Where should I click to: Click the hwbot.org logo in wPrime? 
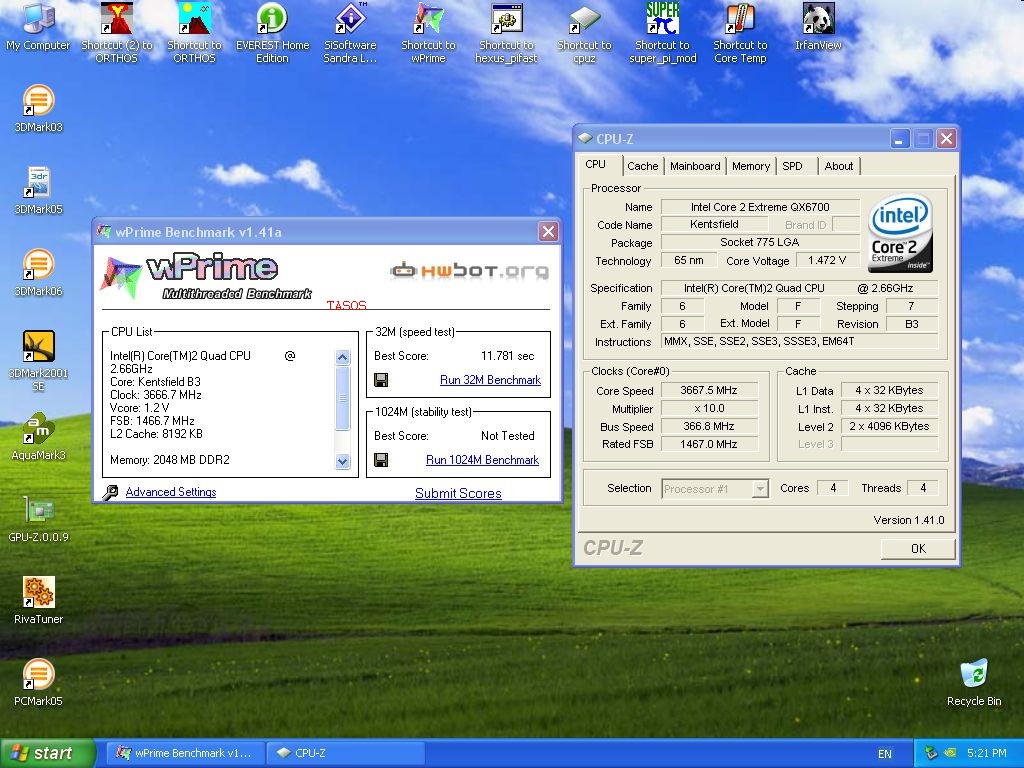[x=470, y=270]
